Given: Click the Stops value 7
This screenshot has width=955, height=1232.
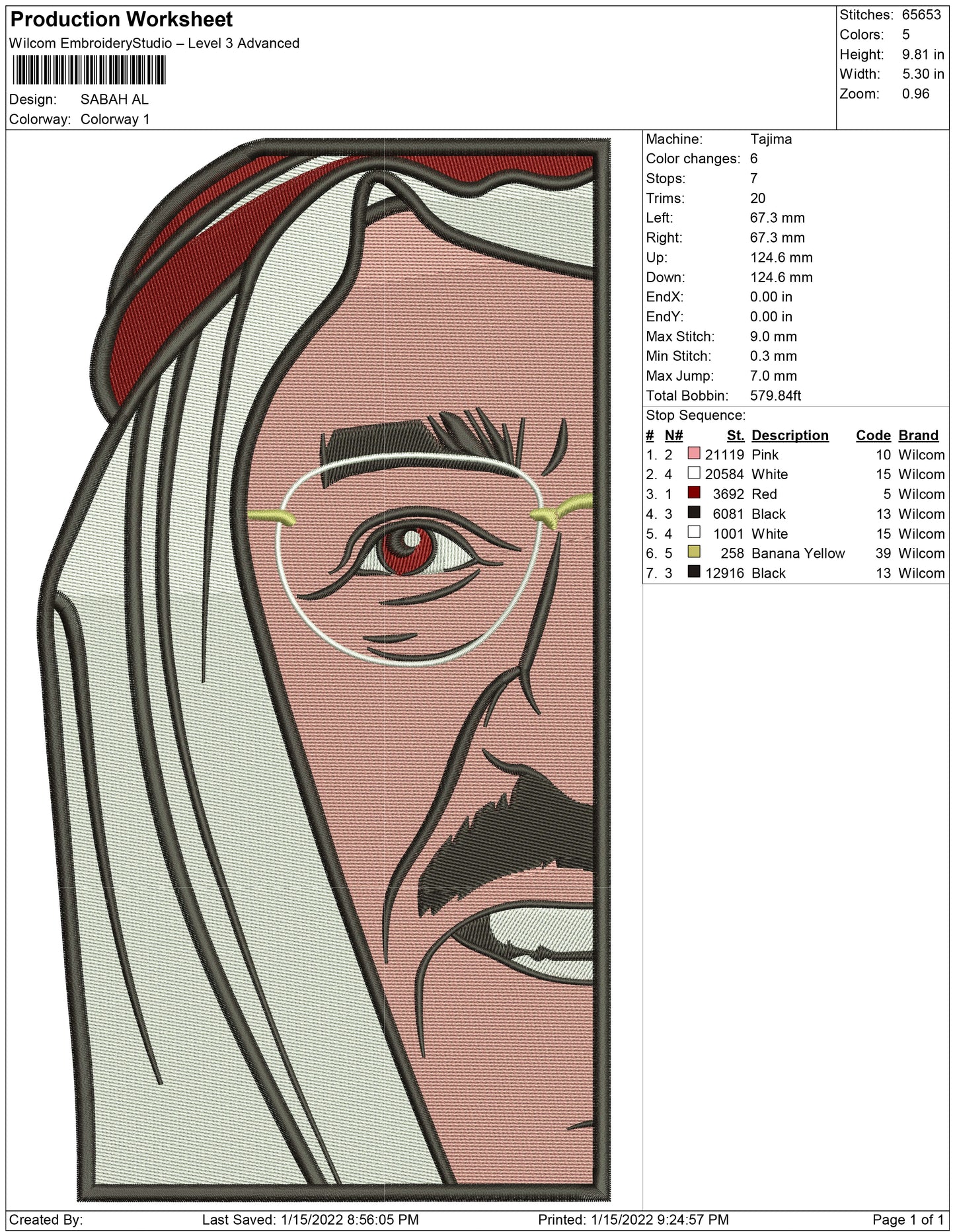Looking at the screenshot, I should 754,178.
